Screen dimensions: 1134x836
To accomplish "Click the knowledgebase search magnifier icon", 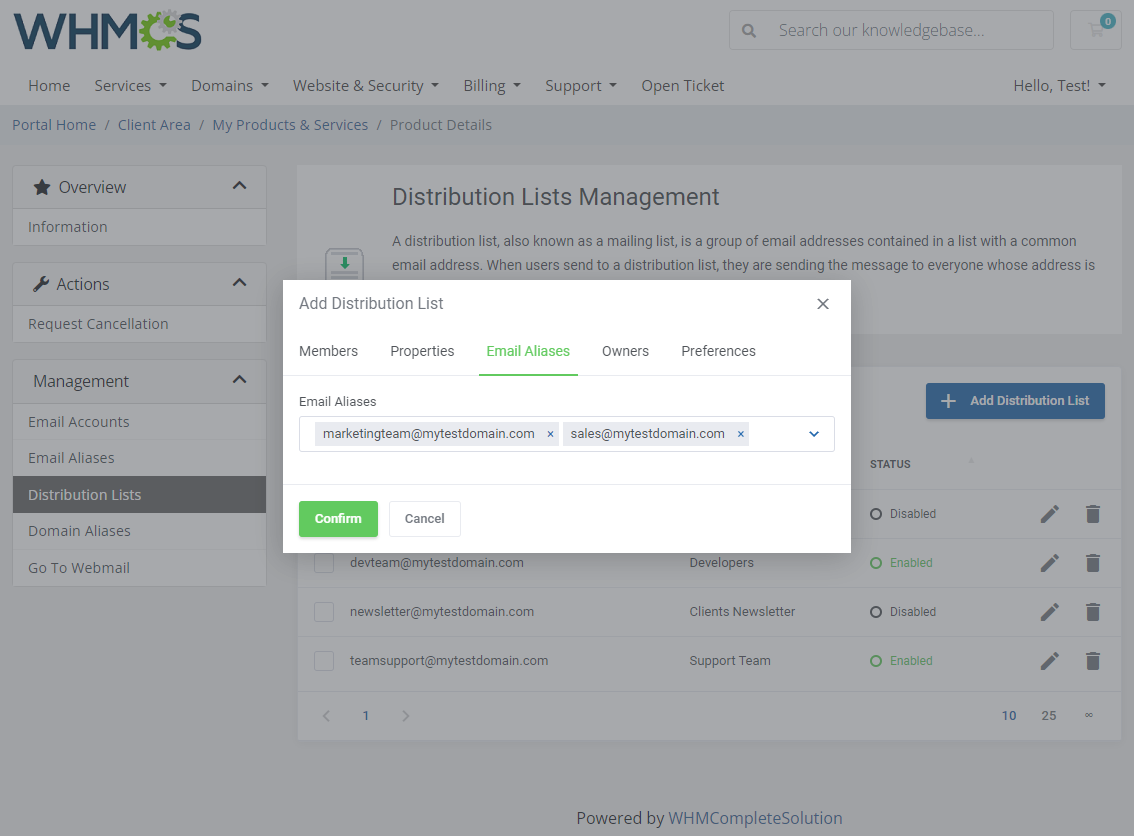I will [749, 31].
